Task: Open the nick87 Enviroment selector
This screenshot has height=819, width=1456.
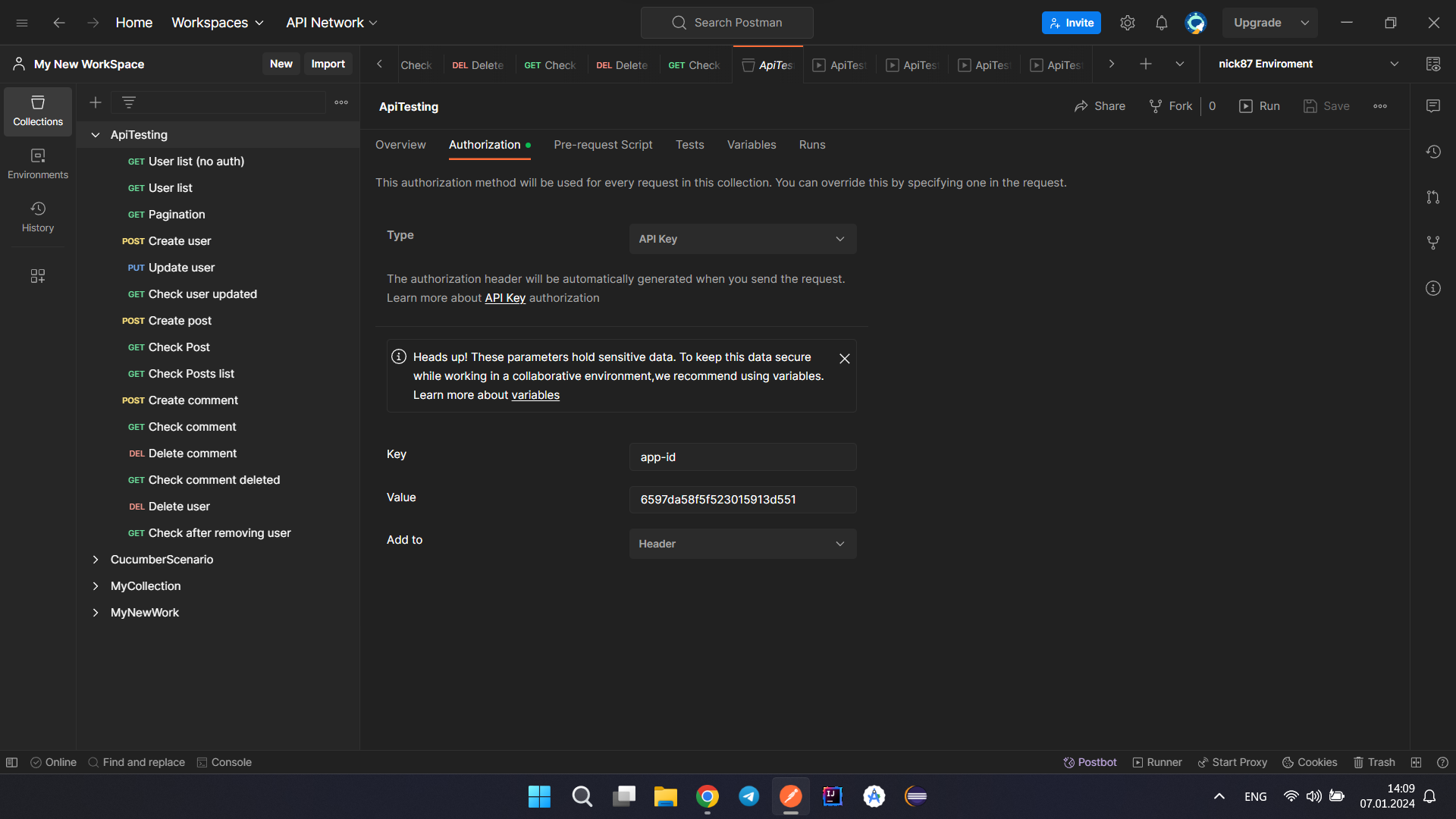Action: point(1309,64)
